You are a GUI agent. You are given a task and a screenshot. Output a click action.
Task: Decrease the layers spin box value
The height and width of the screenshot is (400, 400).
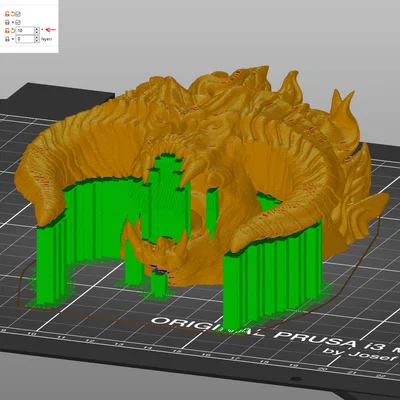click(x=37, y=41)
